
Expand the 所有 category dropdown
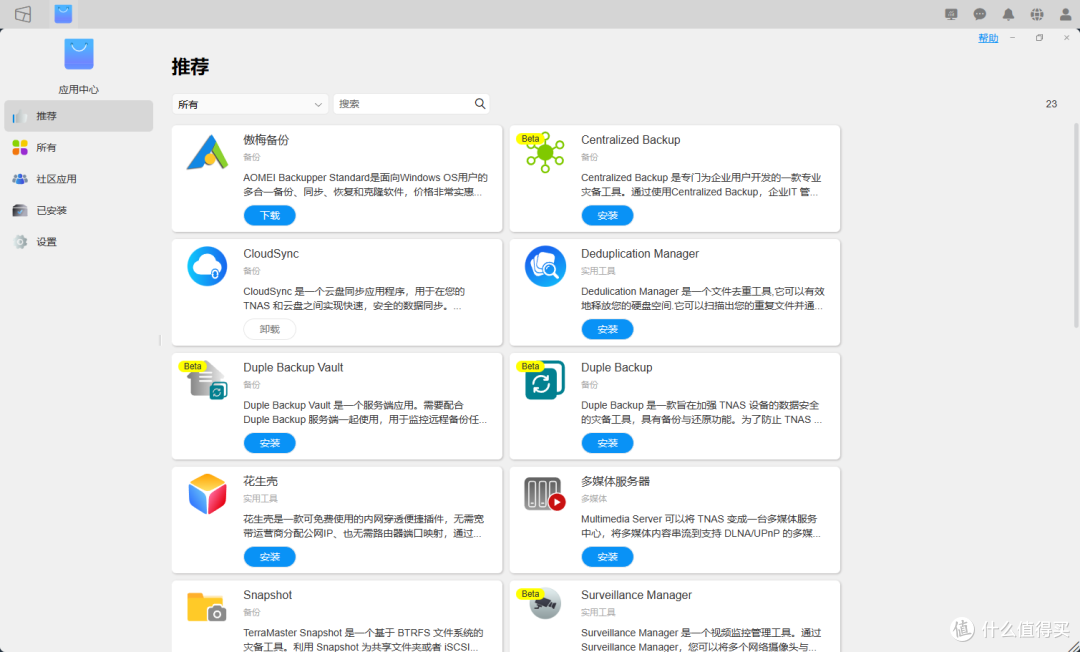pyautogui.click(x=250, y=104)
